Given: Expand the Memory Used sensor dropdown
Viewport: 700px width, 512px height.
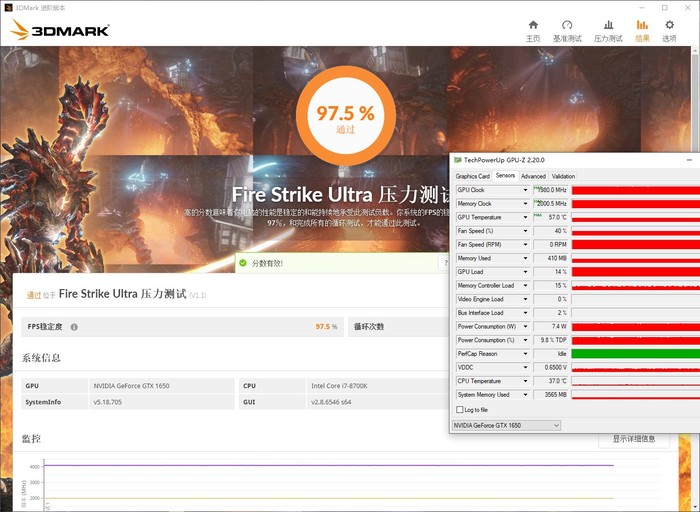Looking at the screenshot, I should pos(525,258).
